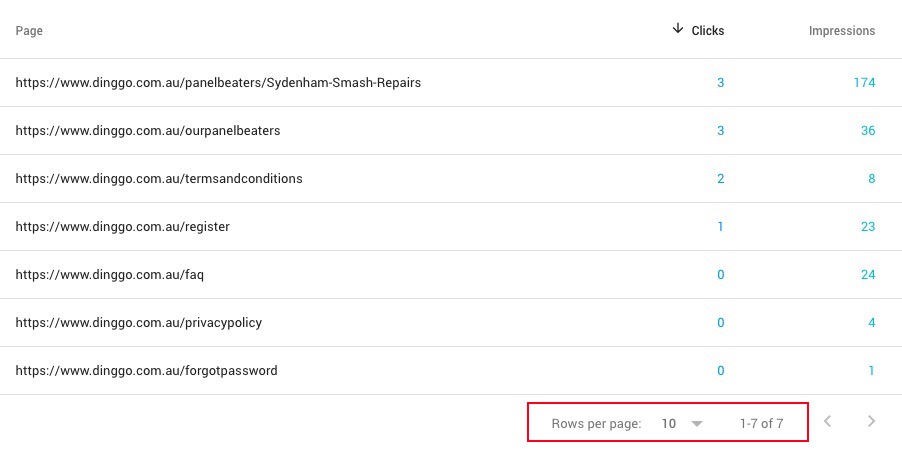Click the 24 impressions for faq
Viewport: 902px width, 449px height.
[868, 275]
